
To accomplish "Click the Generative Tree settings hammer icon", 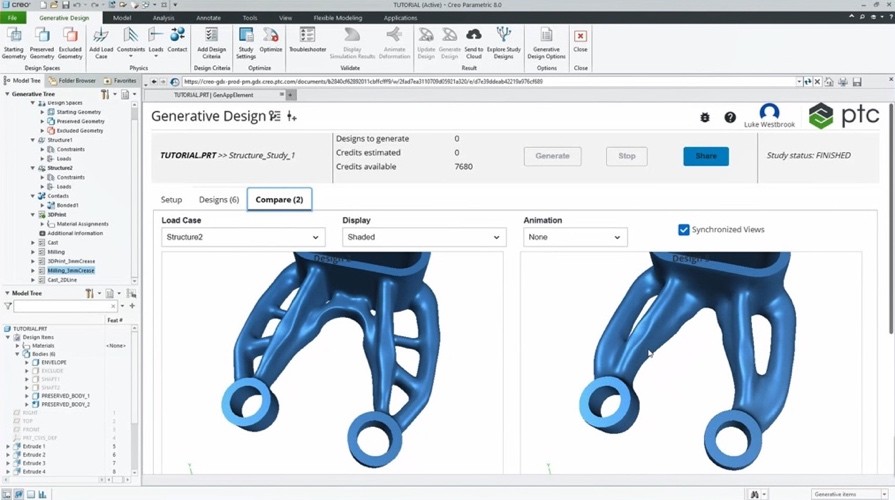I will pyautogui.click(x=105, y=94).
